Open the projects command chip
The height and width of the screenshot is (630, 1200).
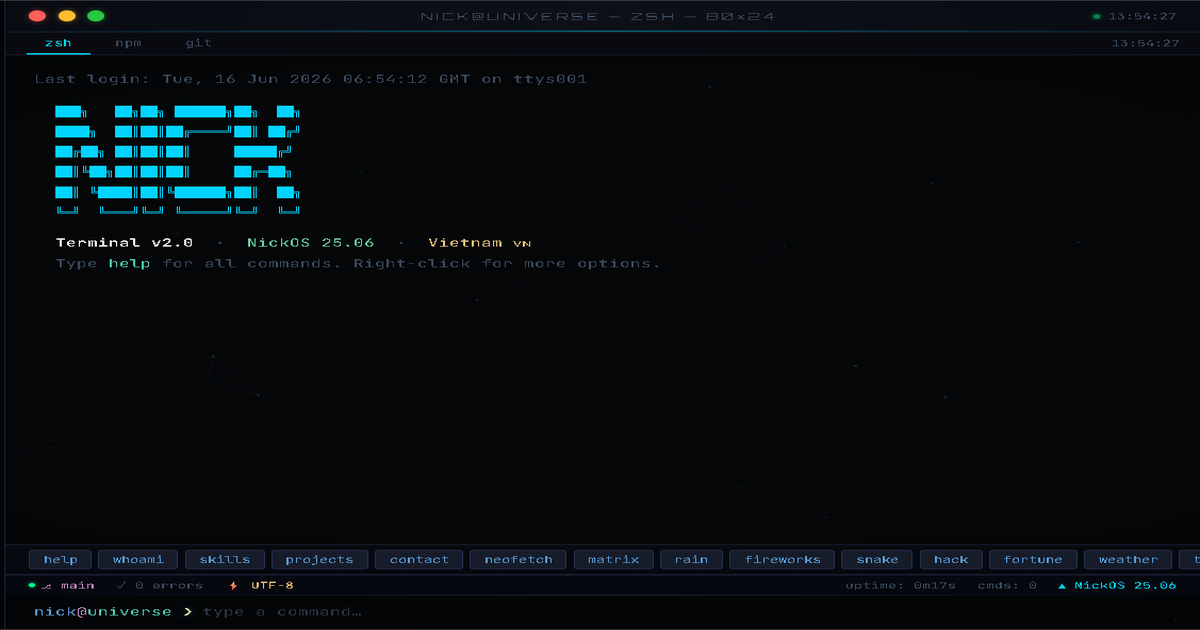pyautogui.click(x=319, y=560)
